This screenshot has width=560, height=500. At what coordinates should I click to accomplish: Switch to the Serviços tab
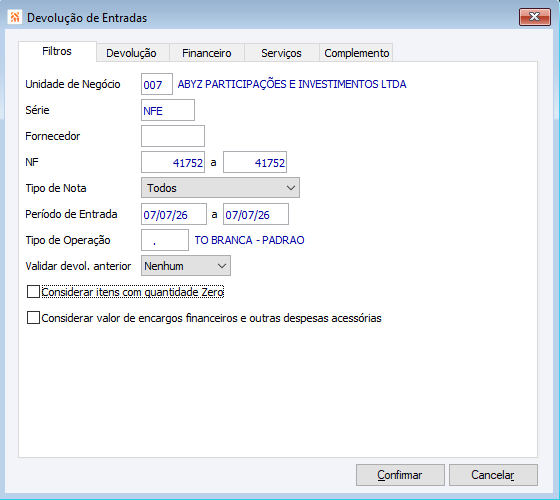(281, 53)
